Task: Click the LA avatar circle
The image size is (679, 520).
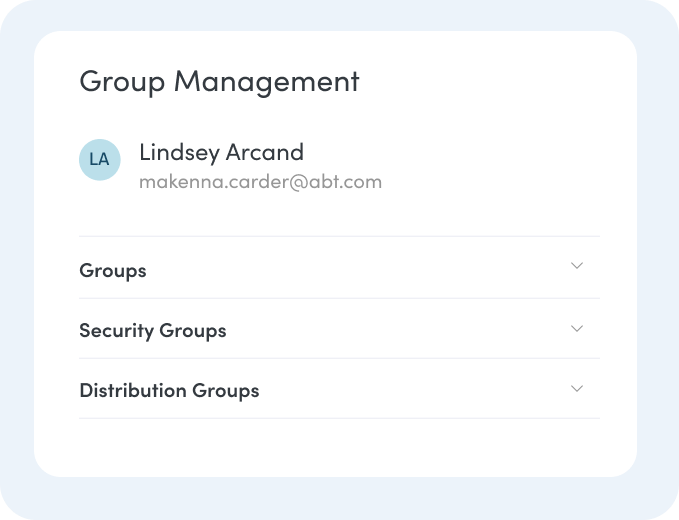Action: [99, 160]
